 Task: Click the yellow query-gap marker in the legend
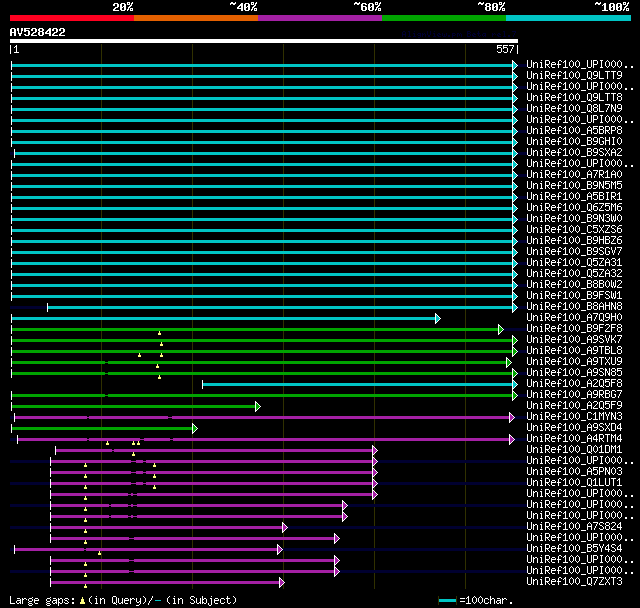pos(82,601)
